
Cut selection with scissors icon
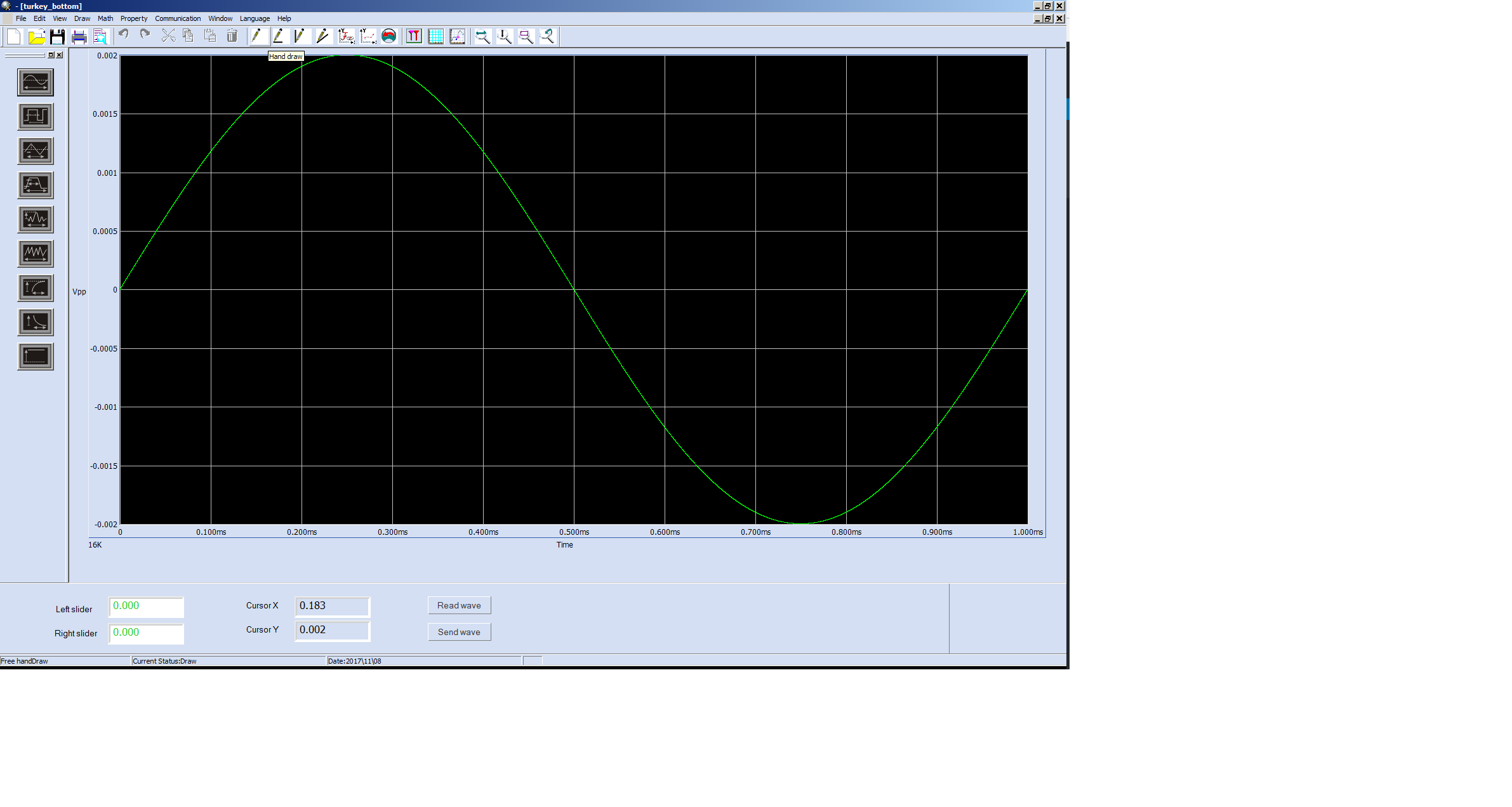pos(168,36)
